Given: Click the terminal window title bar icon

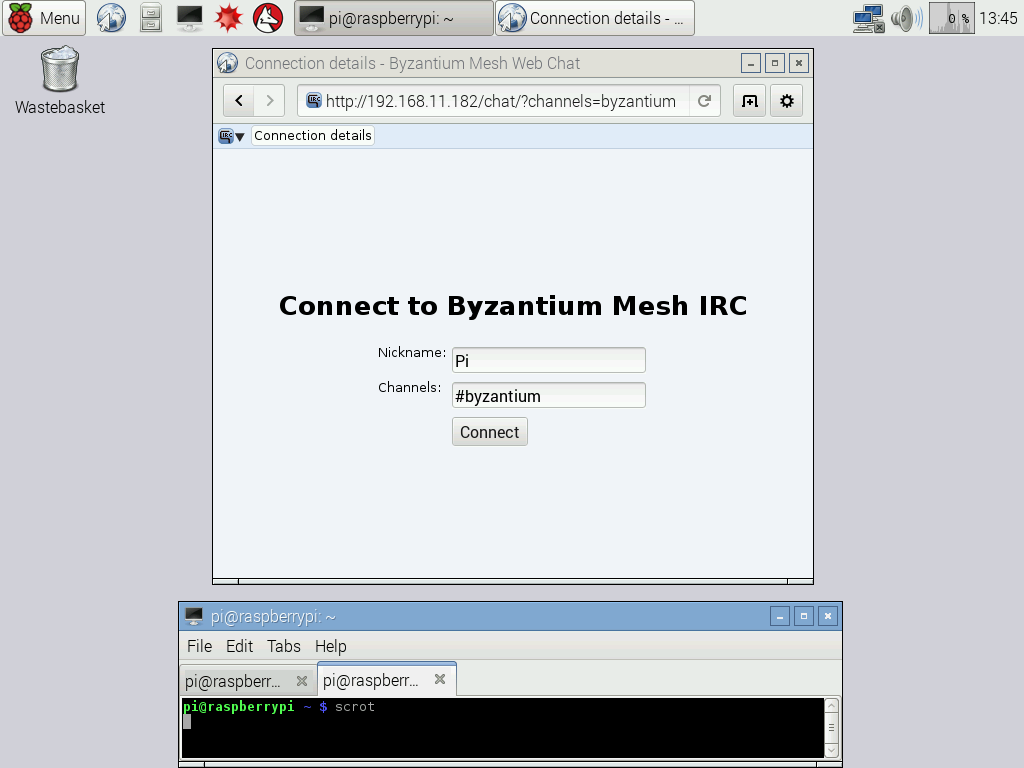Looking at the screenshot, I should click(193, 616).
